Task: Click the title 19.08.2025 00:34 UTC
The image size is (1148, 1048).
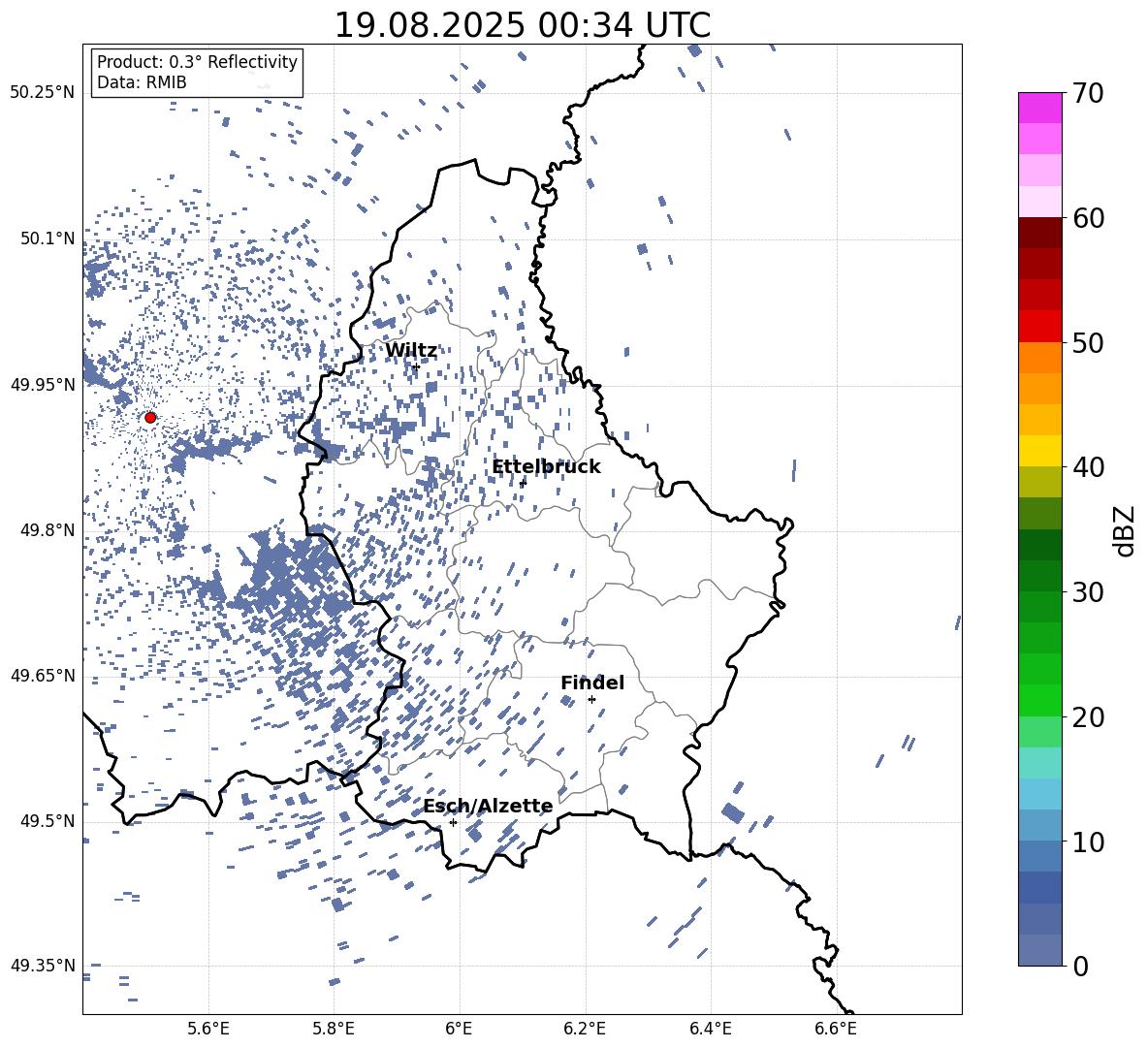Action: click(x=522, y=25)
